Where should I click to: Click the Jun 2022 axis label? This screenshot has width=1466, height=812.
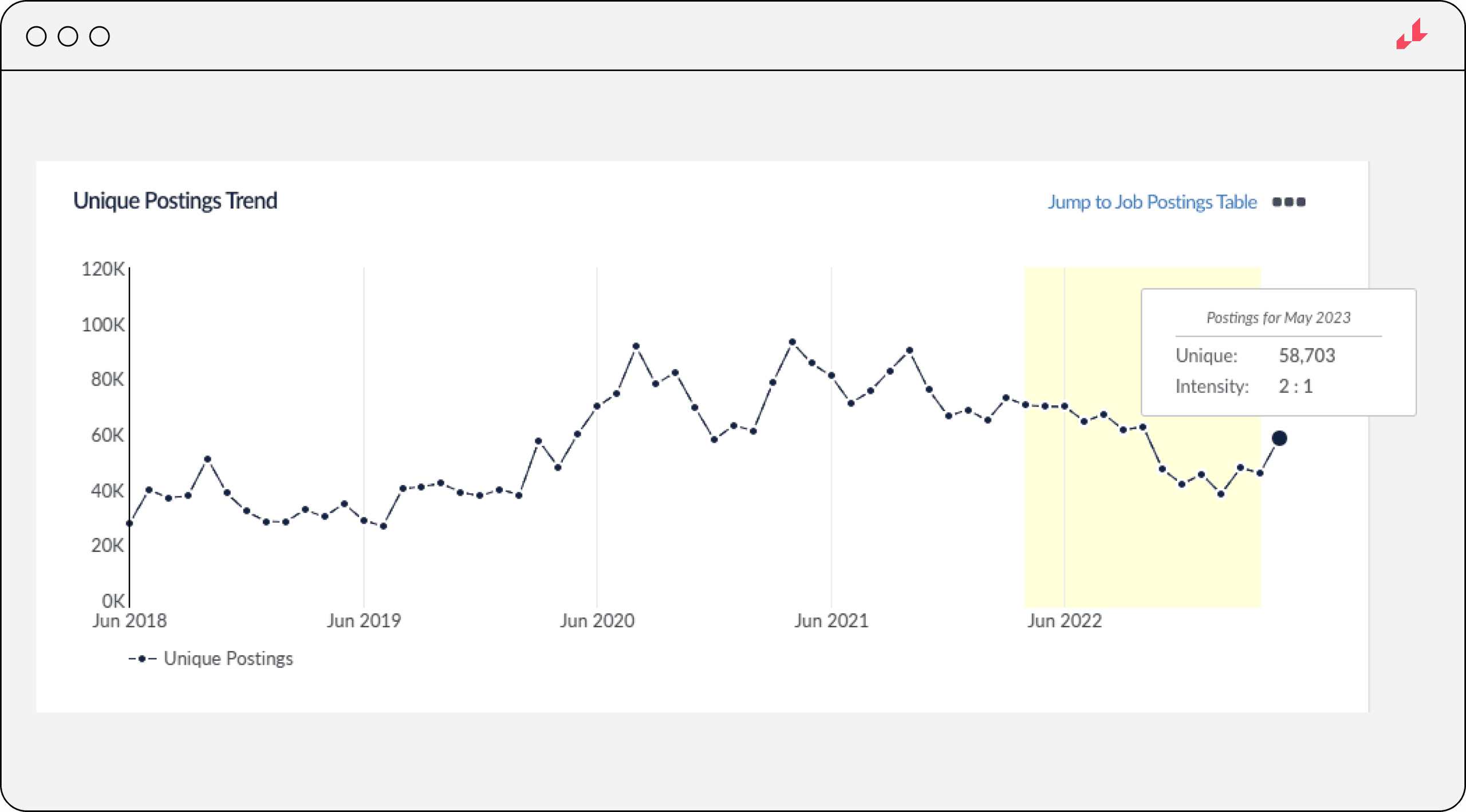pos(1065,621)
